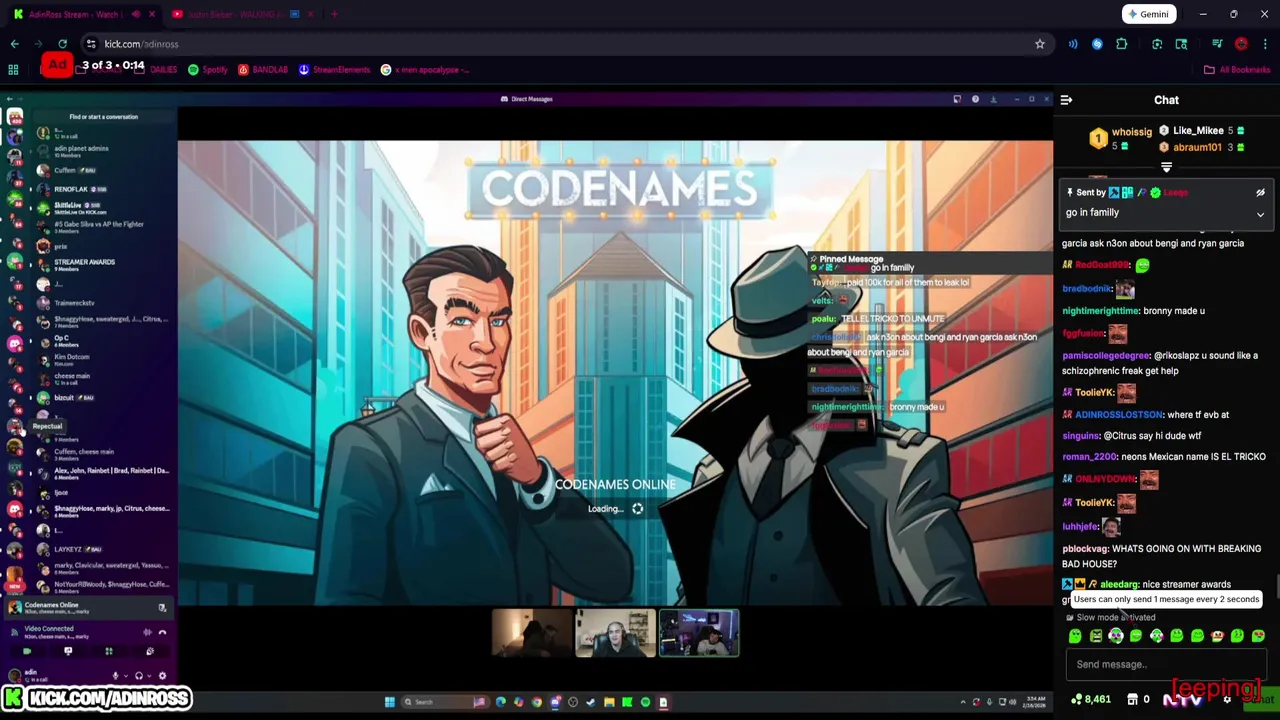
Task: Open the Discord soundboard
Action: tap(150, 651)
